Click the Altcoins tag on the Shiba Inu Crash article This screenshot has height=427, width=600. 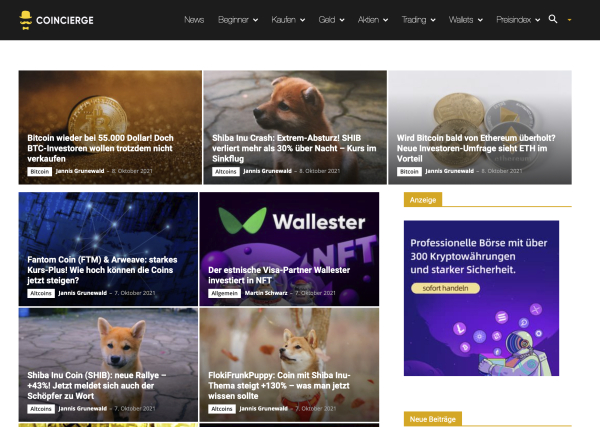pyautogui.click(x=225, y=171)
